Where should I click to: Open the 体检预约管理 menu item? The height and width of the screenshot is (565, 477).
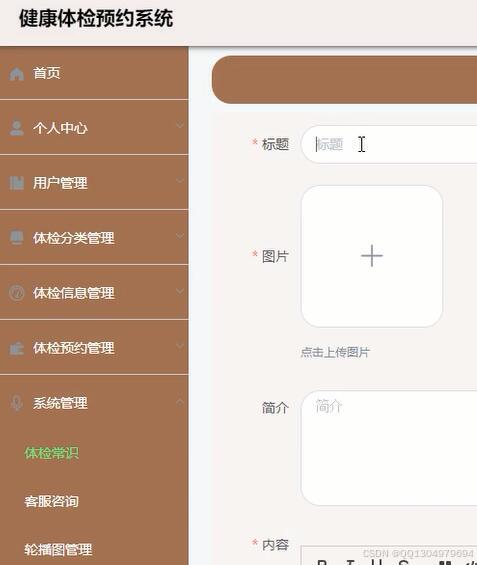94,348
